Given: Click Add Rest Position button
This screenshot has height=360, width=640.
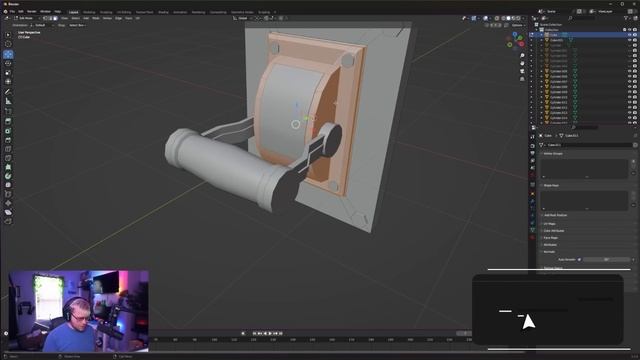Looking at the screenshot, I should click(x=556, y=215).
